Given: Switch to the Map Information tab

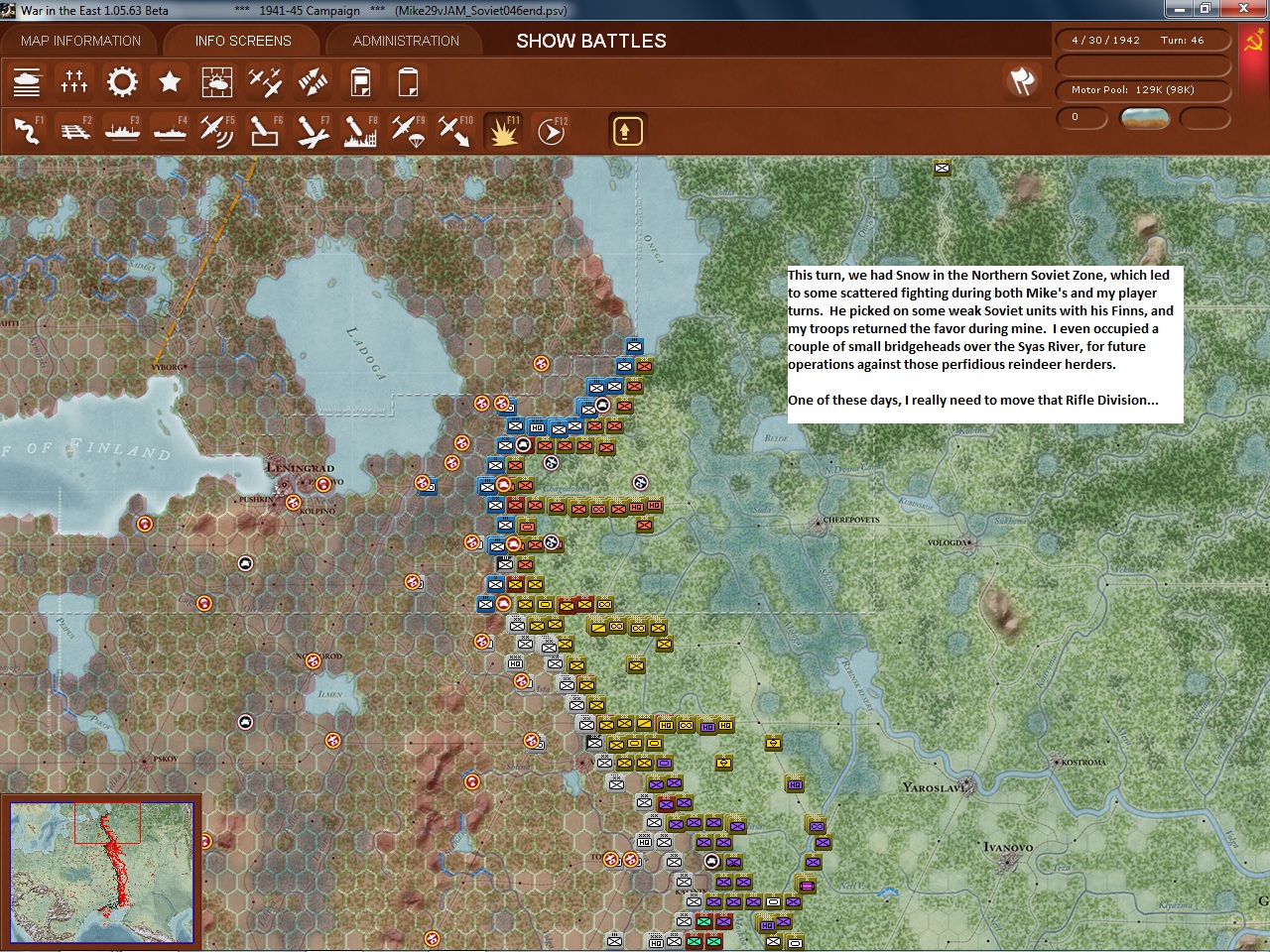Looking at the screenshot, I should [x=80, y=41].
